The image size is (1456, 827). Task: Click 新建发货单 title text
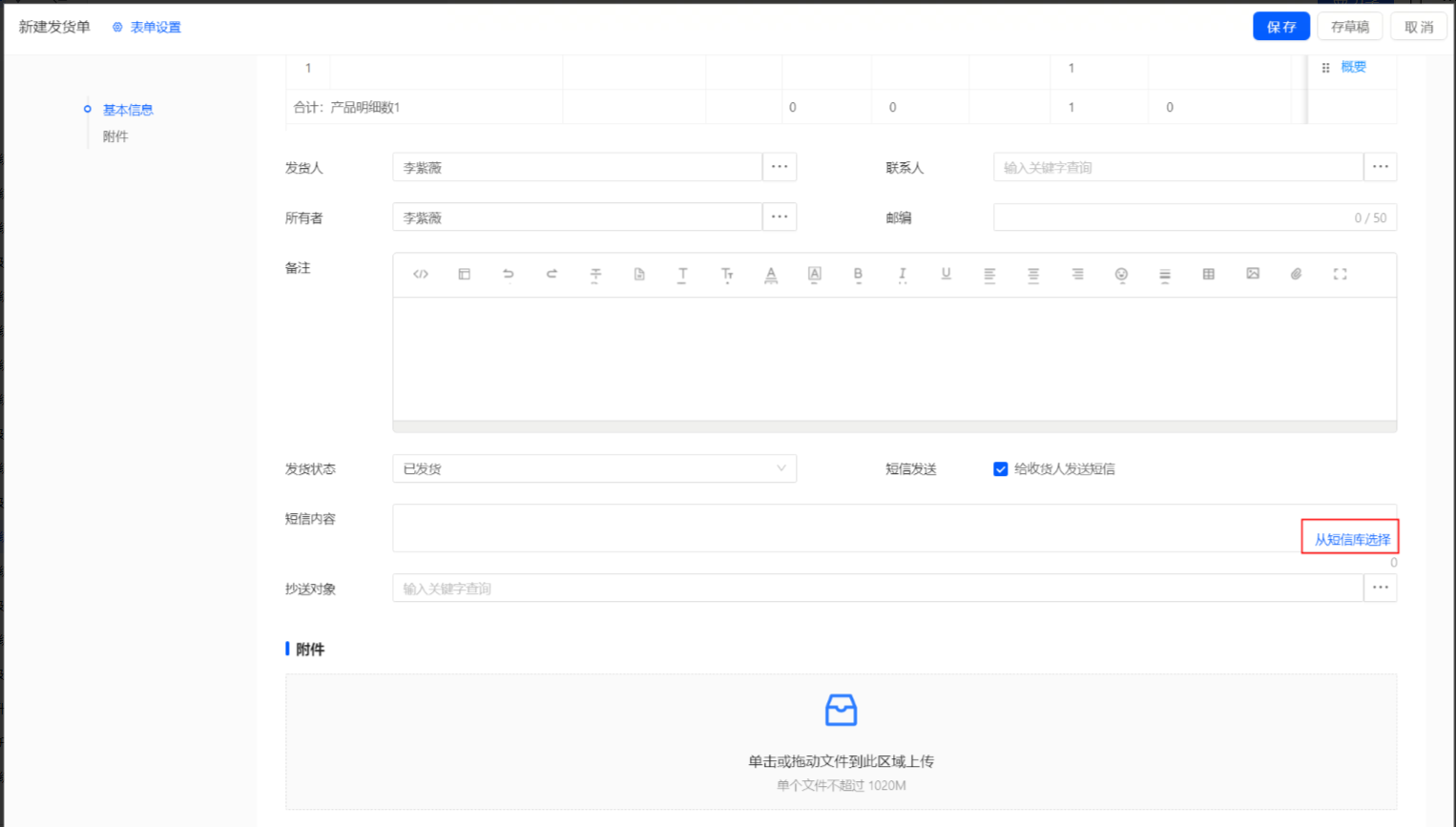(54, 27)
